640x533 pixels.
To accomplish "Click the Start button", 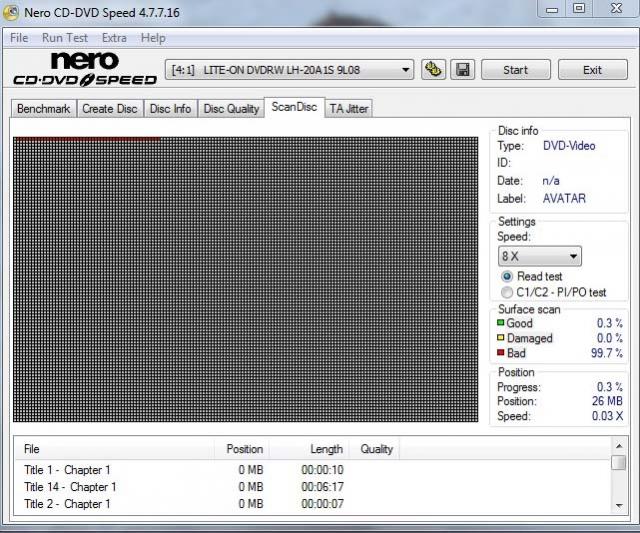I will pyautogui.click(x=516, y=70).
